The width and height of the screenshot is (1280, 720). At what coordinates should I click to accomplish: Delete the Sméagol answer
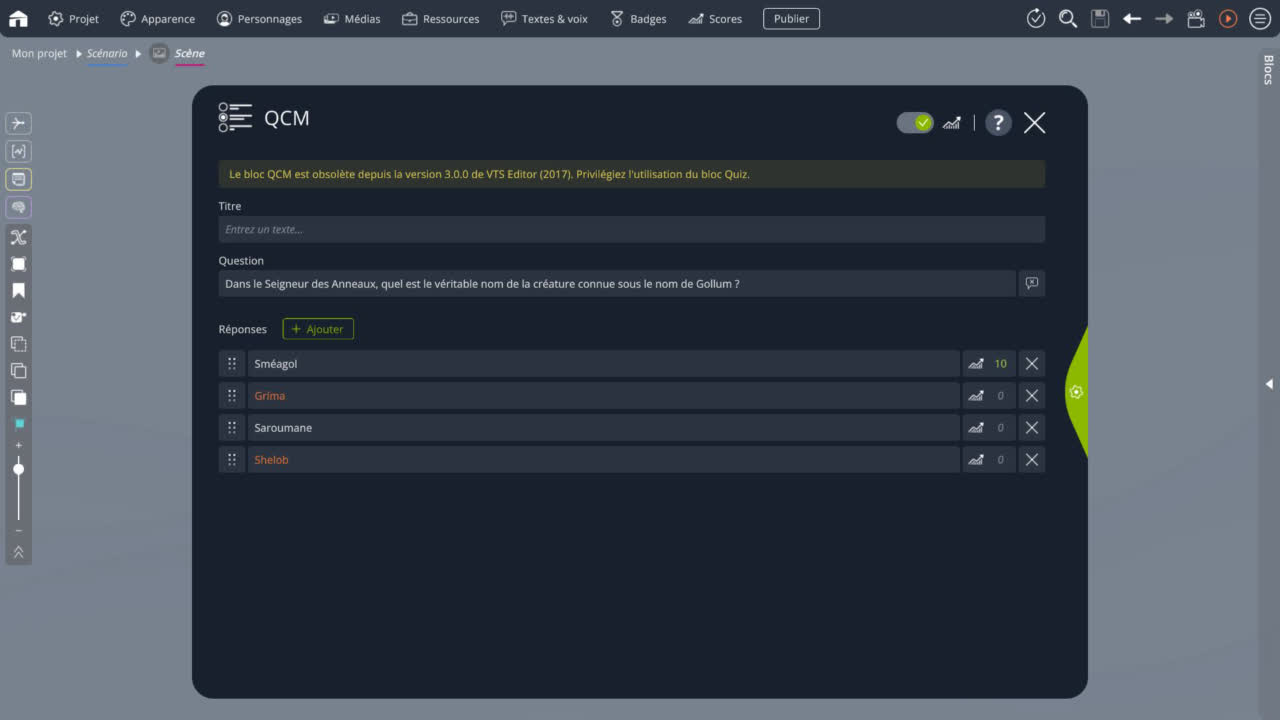(1032, 363)
